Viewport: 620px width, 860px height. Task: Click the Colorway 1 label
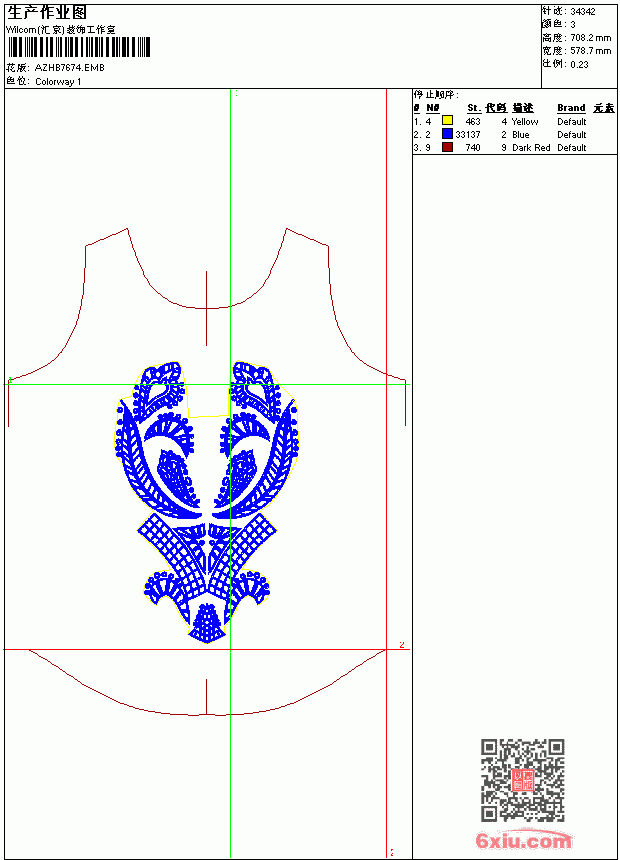pyautogui.click(x=58, y=82)
